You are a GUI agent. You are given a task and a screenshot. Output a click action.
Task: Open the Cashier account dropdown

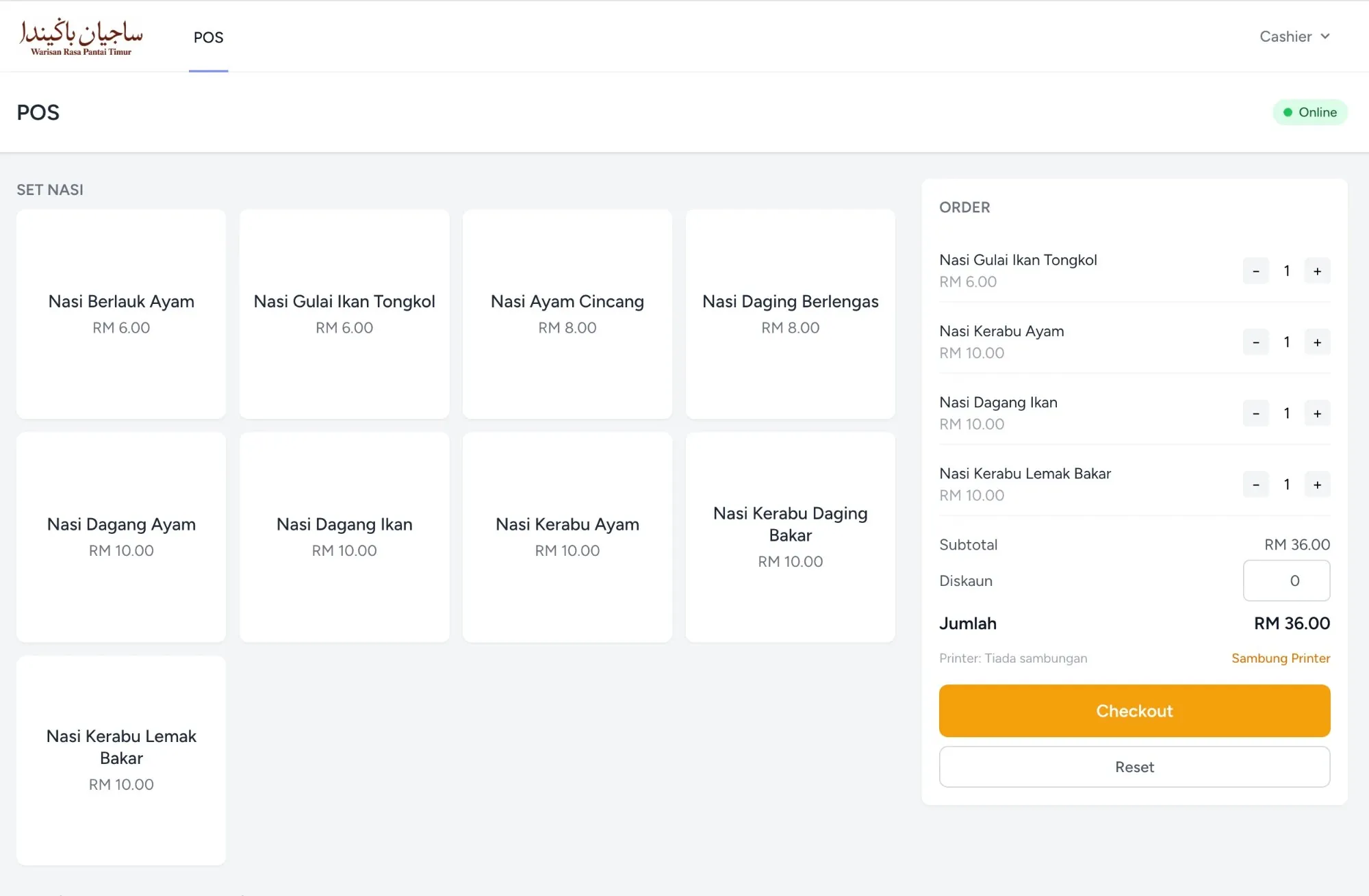click(1294, 36)
